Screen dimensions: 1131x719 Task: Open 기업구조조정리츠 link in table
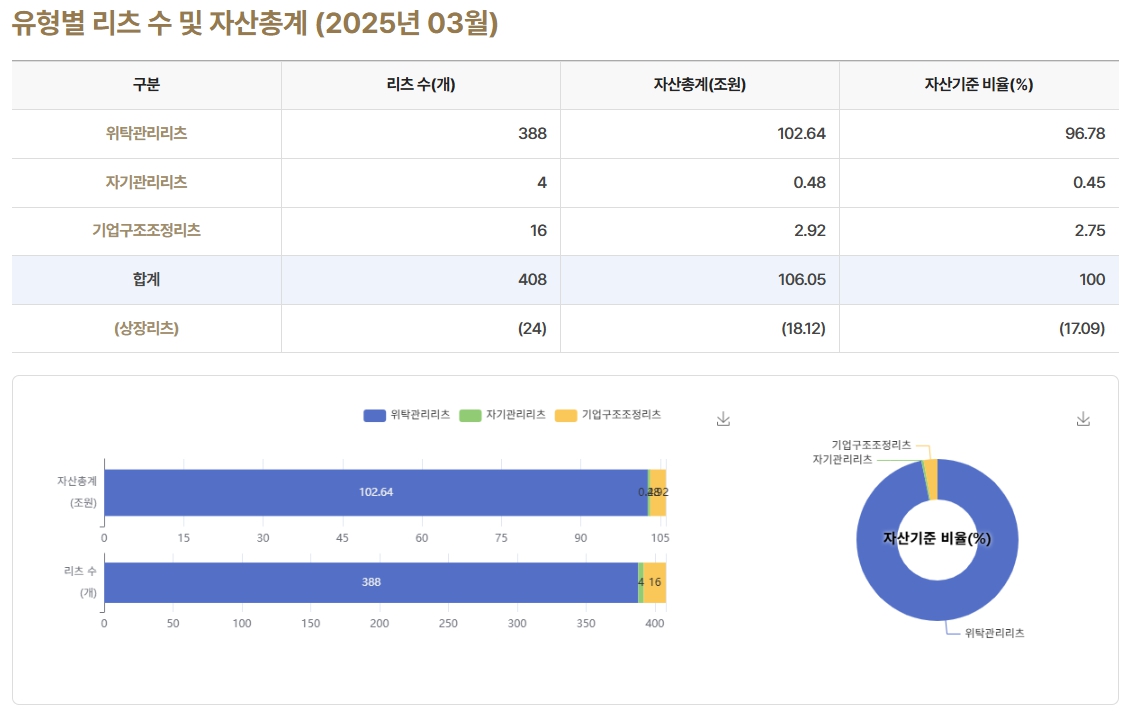146,230
